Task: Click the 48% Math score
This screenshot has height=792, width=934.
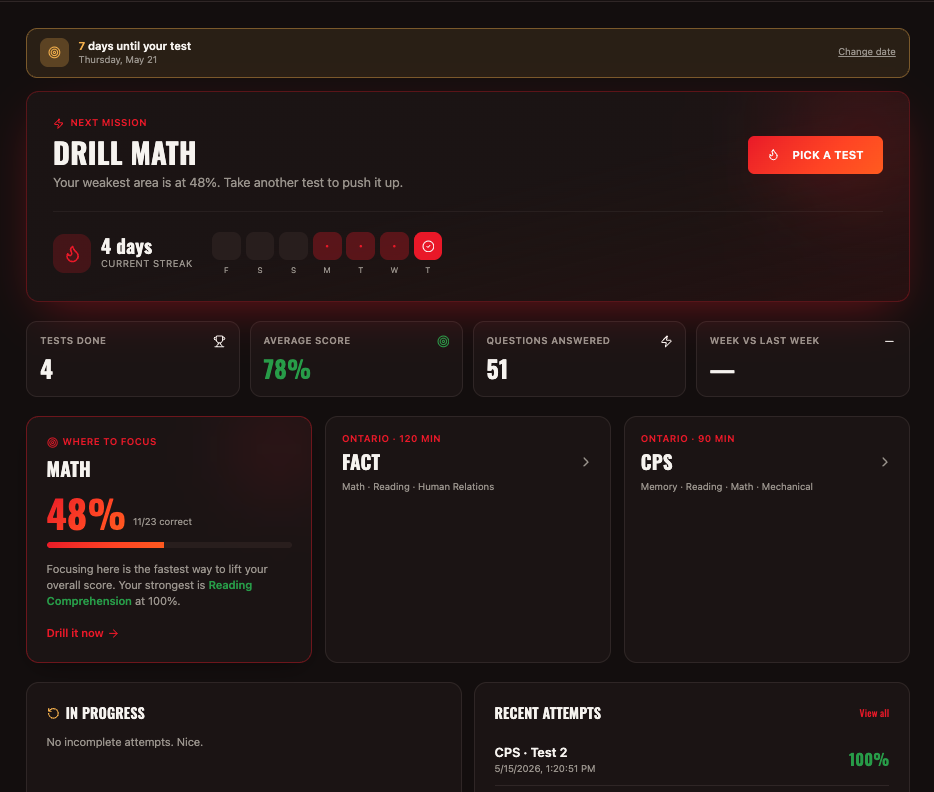Action: tap(86, 515)
